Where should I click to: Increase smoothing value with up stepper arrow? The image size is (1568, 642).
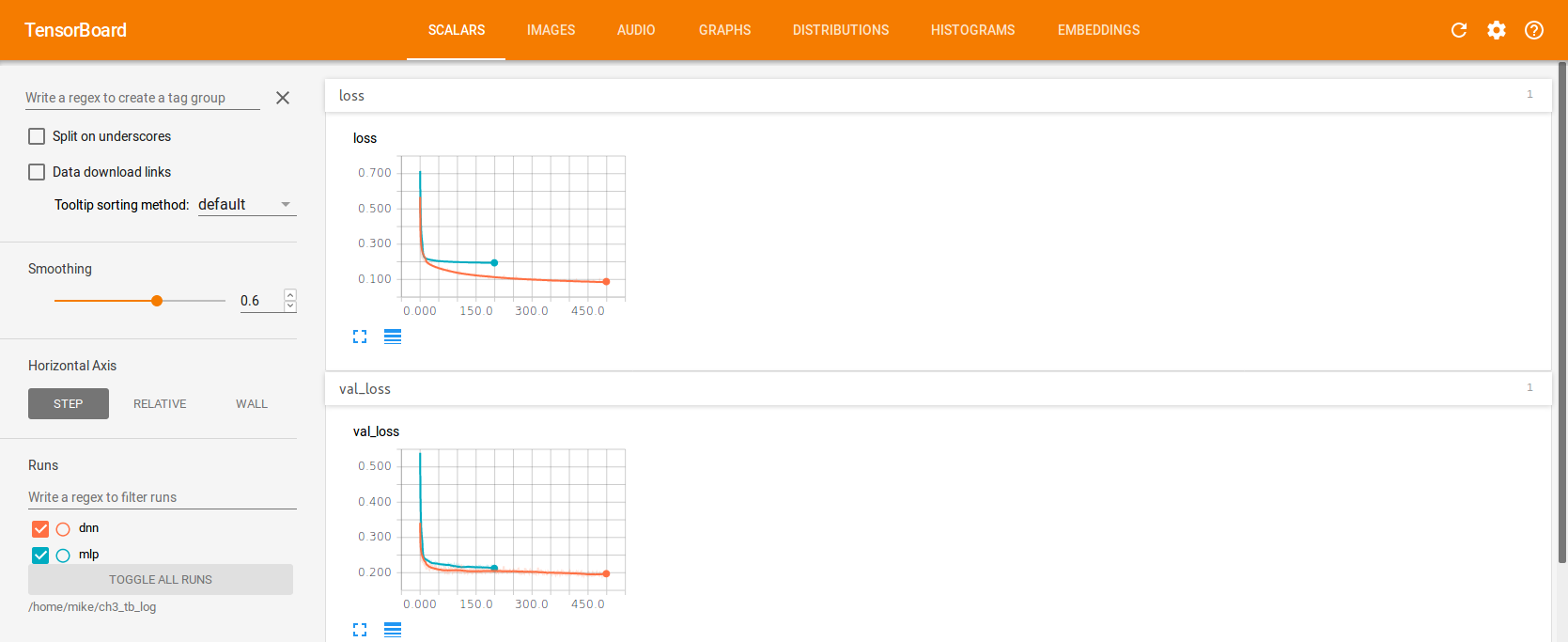(x=290, y=295)
